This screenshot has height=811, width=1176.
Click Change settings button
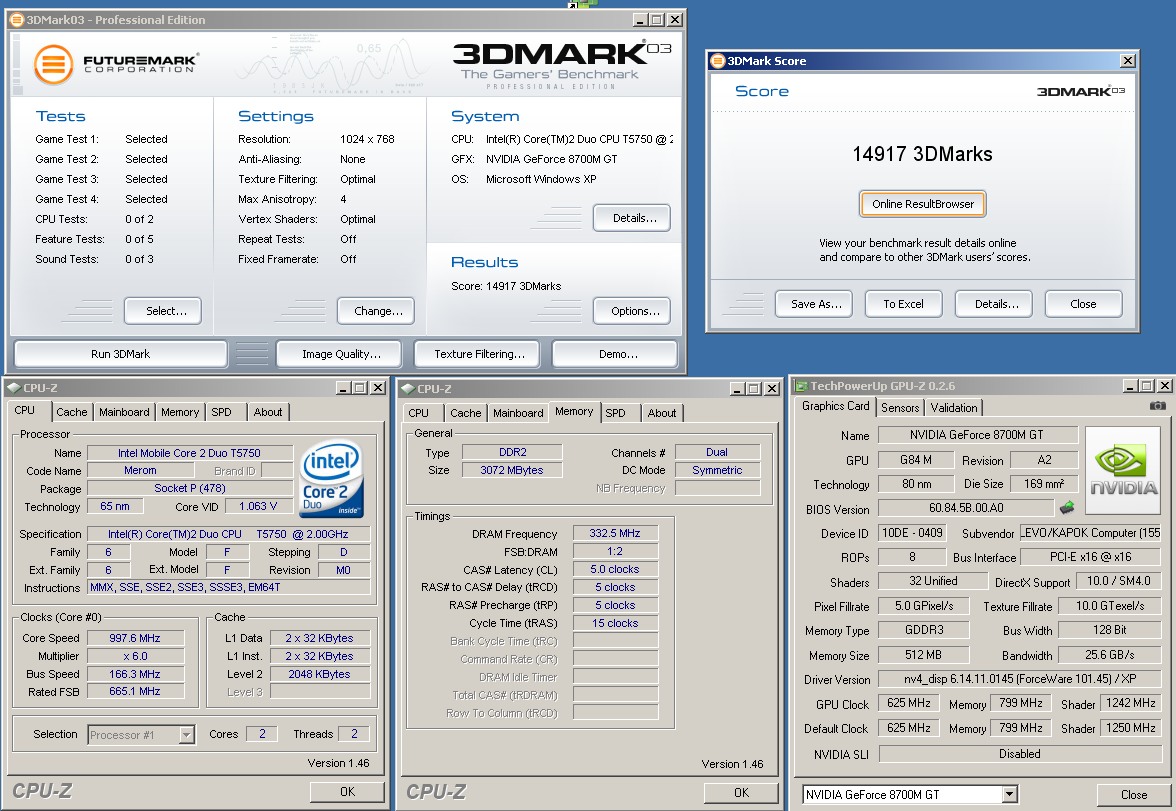pyautogui.click(x=378, y=311)
